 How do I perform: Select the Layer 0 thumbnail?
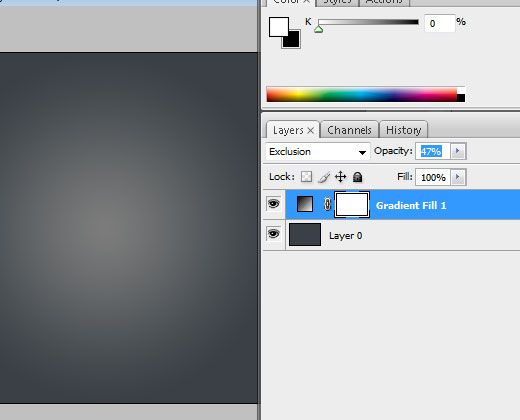click(305, 235)
